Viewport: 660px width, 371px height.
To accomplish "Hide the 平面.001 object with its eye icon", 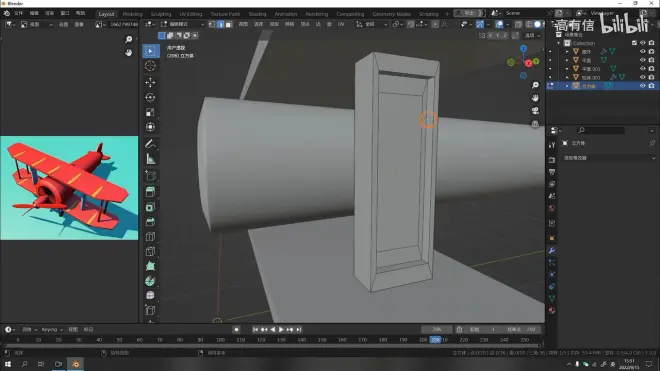I will coord(642,68).
